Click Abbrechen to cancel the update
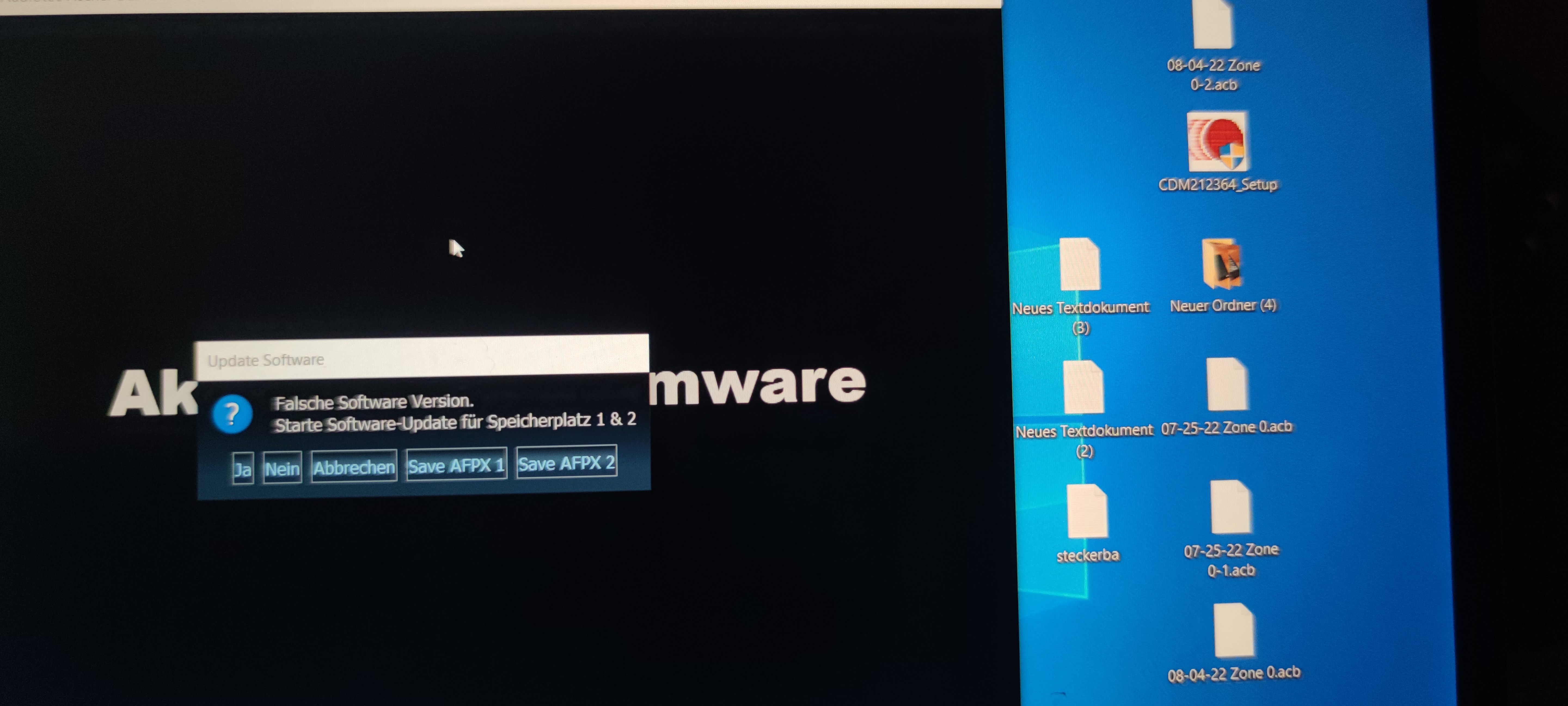Screen dimensions: 1568x706 (354, 466)
